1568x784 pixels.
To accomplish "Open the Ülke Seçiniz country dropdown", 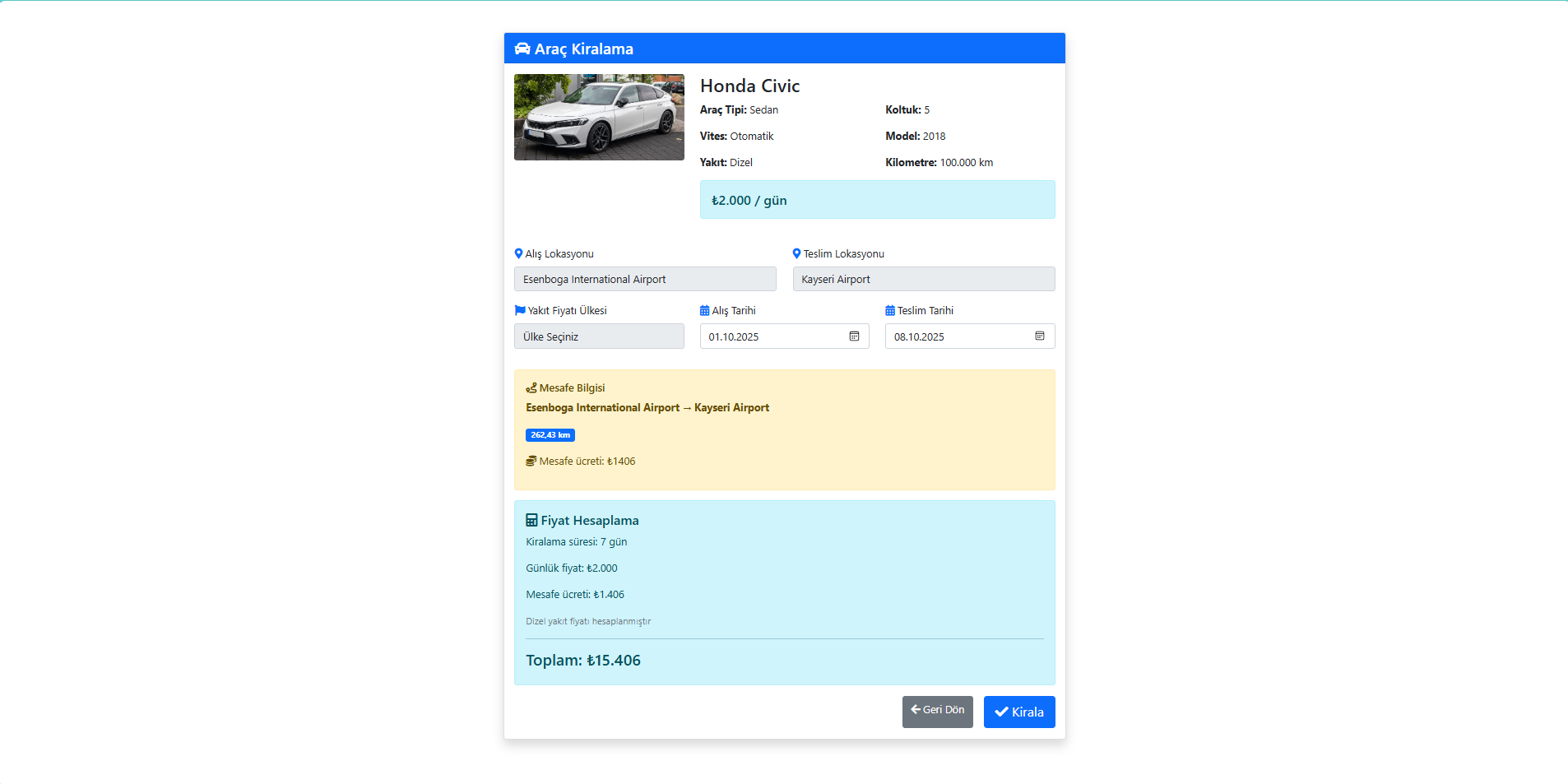I will pos(599,336).
